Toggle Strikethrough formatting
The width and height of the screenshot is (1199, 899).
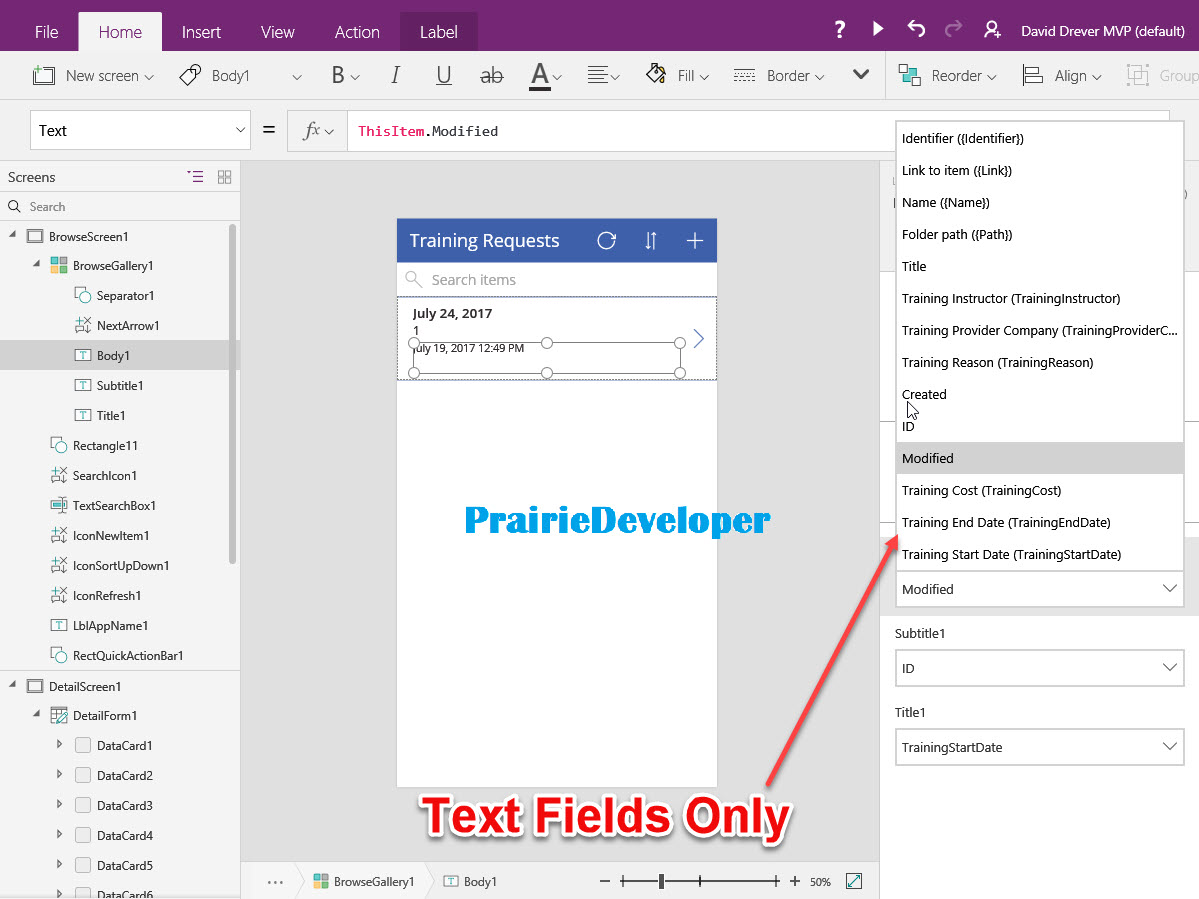click(492, 75)
